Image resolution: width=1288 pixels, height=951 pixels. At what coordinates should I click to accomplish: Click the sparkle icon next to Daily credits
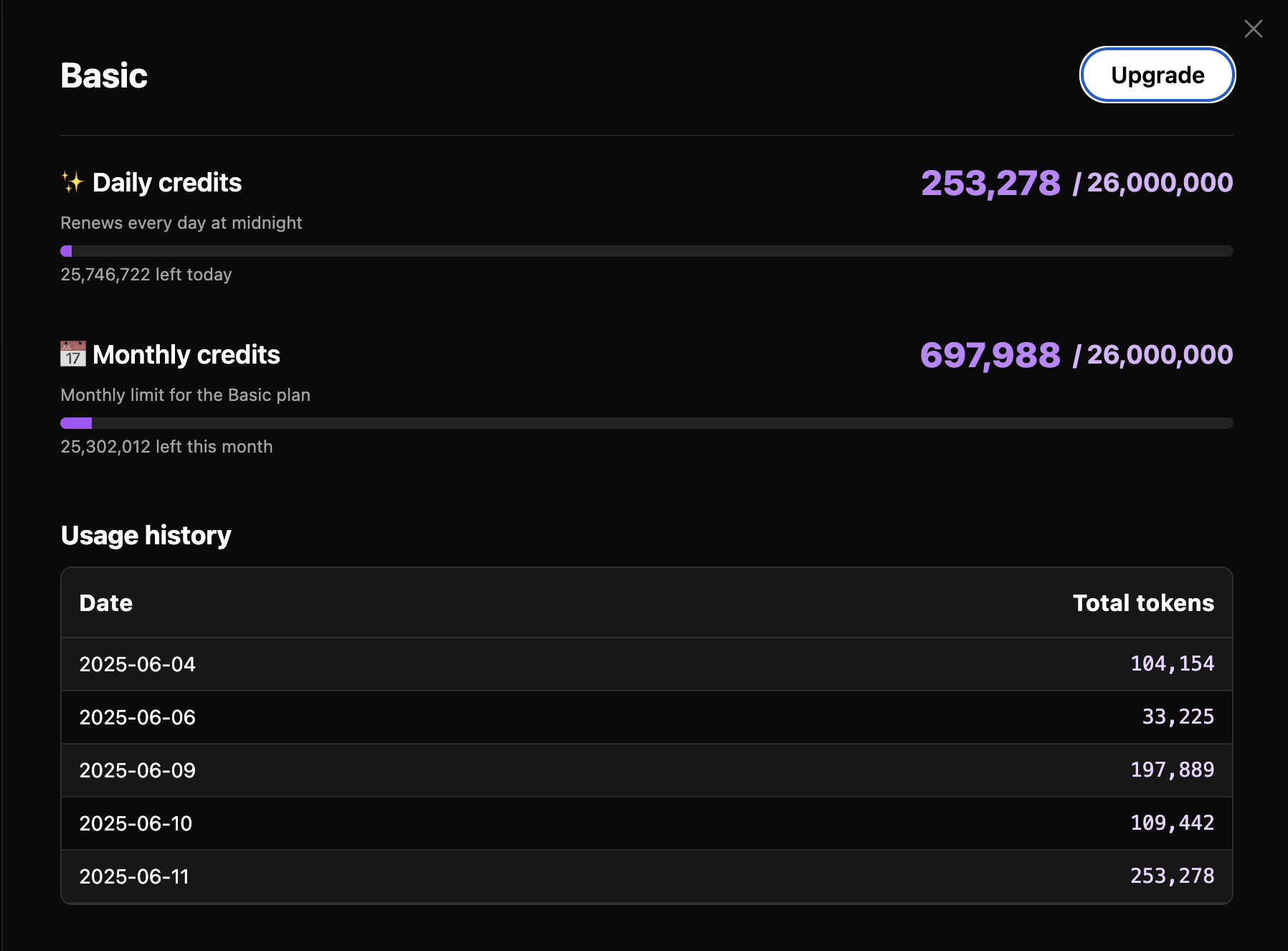click(74, 182)
